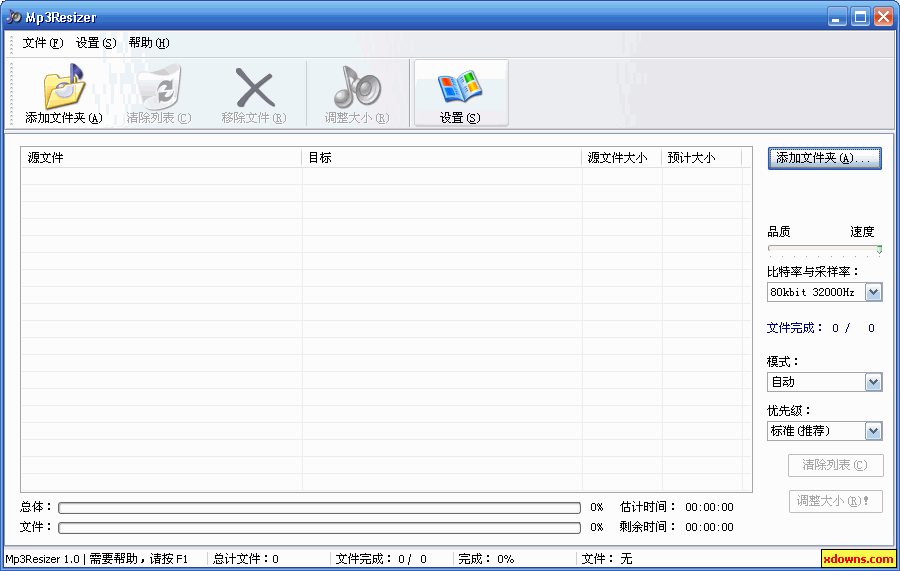The width and height of the screenshot is (900, 571).
Task: Expand the 比特率与采样率 dropdown arrow
Action: (873, 292)
